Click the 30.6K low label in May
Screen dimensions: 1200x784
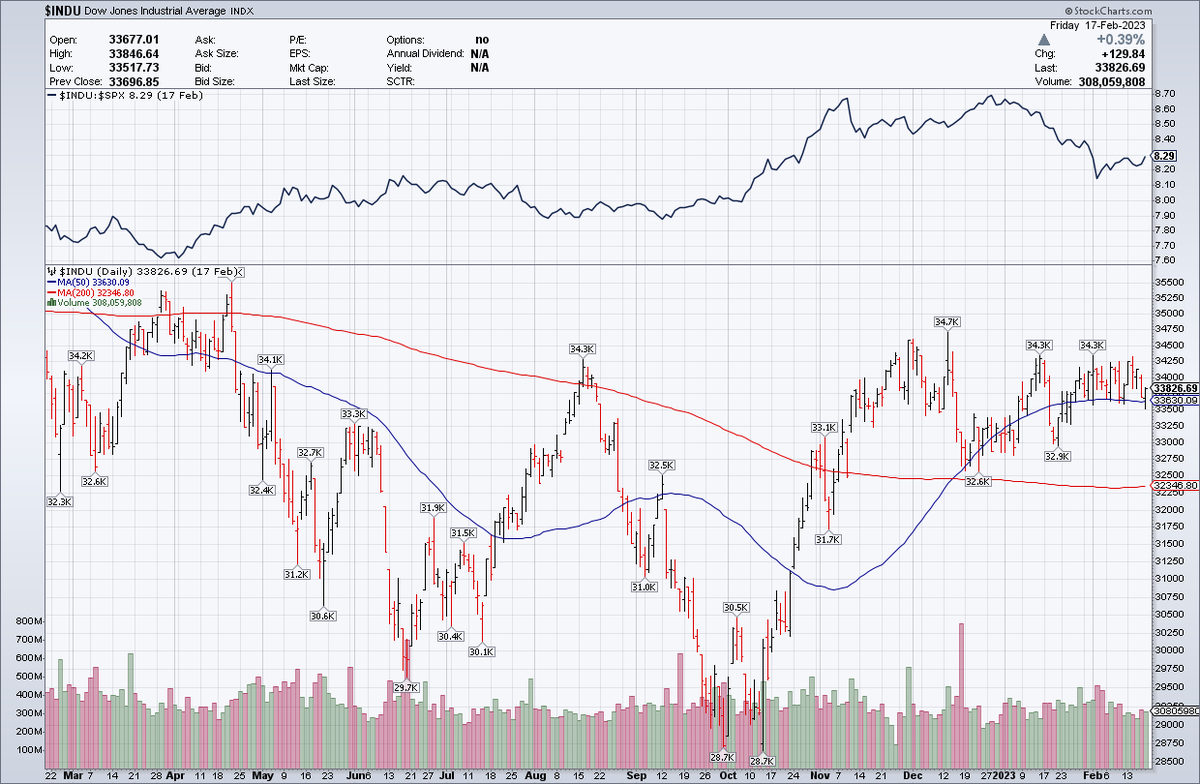pyautogui.click(x=322, y=616)
